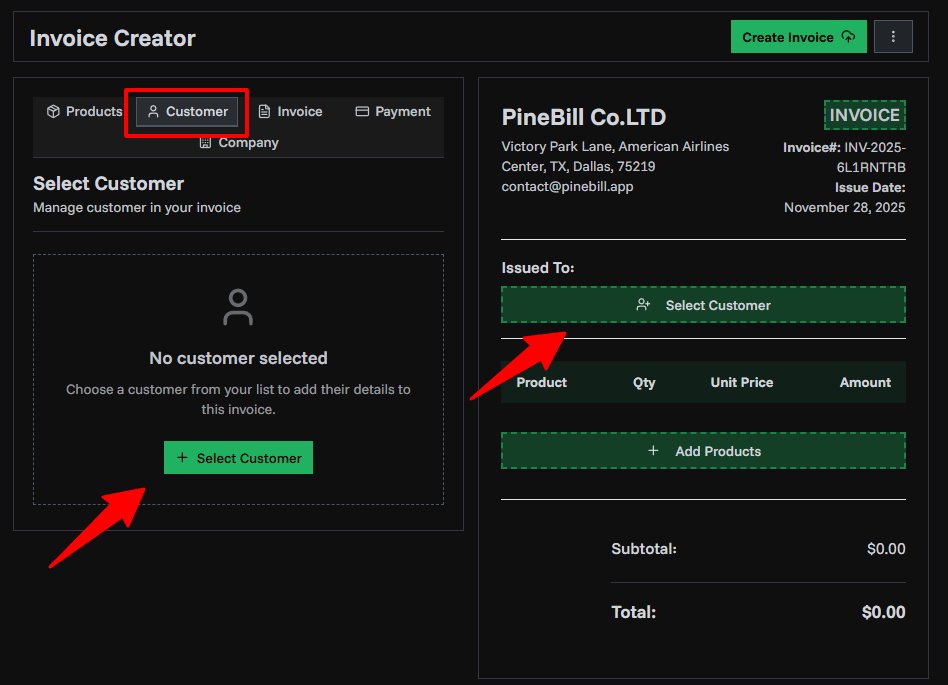Click the add-user icon under Issued To
948x685 pixels.
[643, 305]
